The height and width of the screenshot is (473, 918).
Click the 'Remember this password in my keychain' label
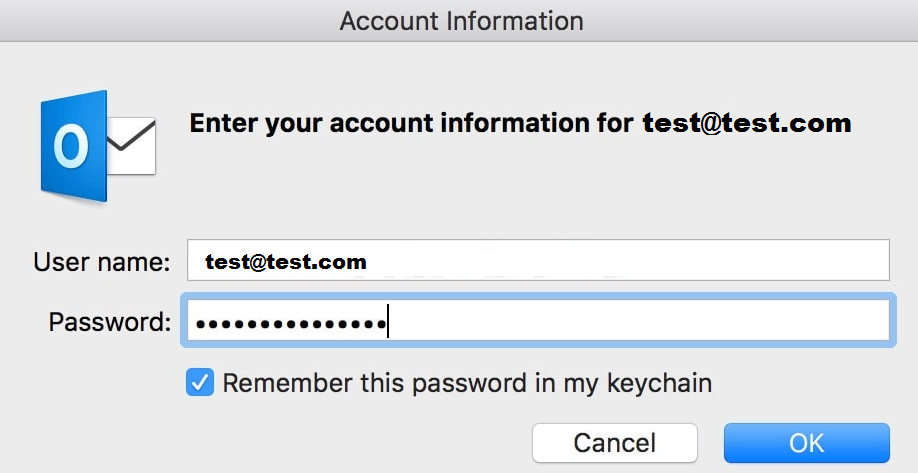click(x=467, y=383)
